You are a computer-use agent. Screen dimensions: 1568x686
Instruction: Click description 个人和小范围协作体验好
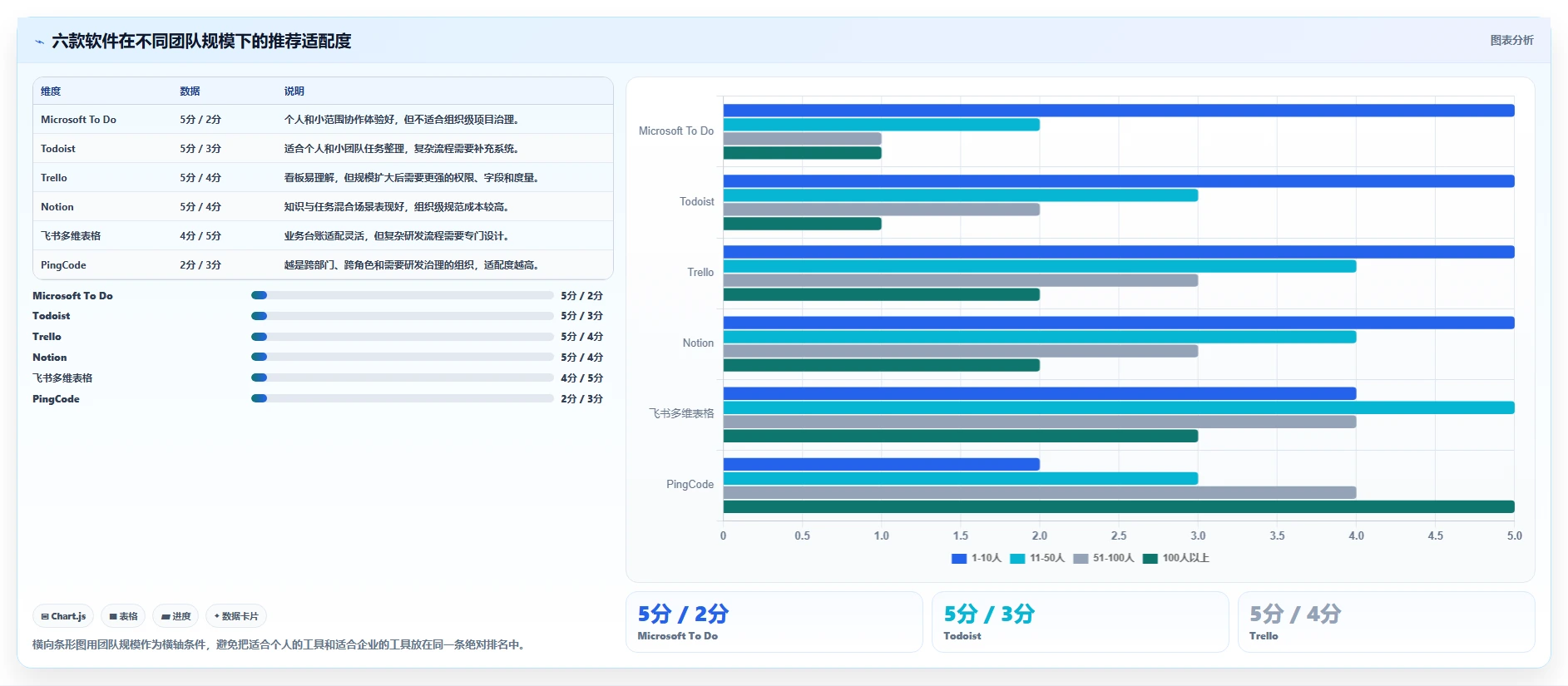point(403,120)
